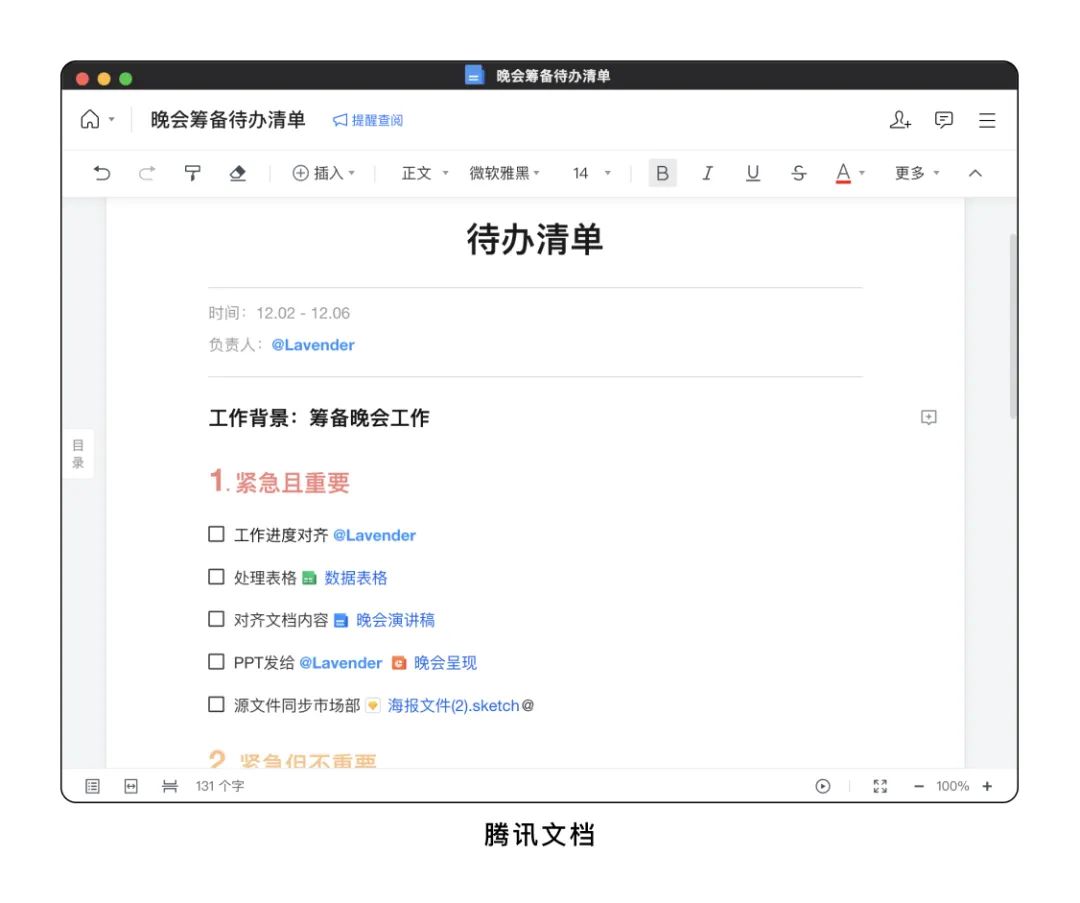Open the 插入 insert dropdown
The height and width of the screenshot is (903, 1080).
[324, 173]
